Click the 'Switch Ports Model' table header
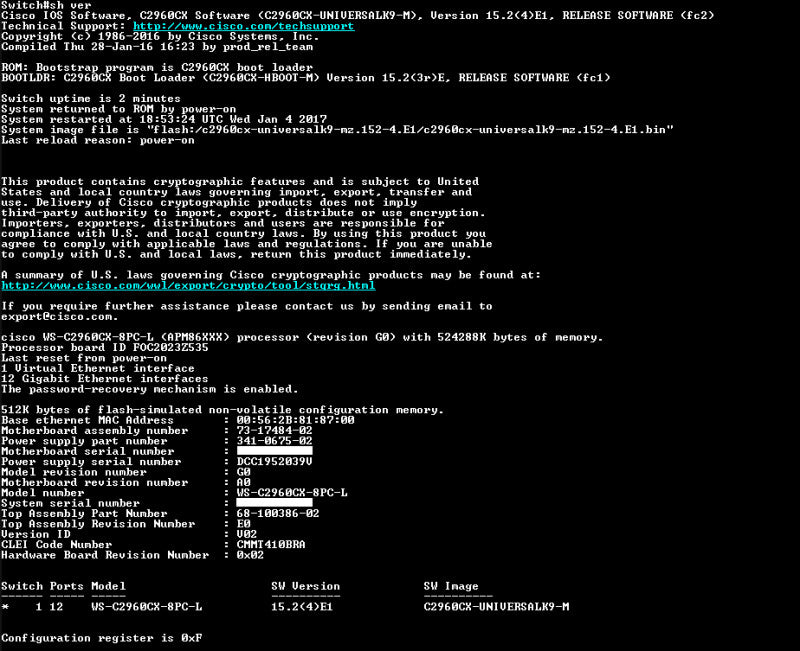Screen dimensions: 800x651 [63, 586]
